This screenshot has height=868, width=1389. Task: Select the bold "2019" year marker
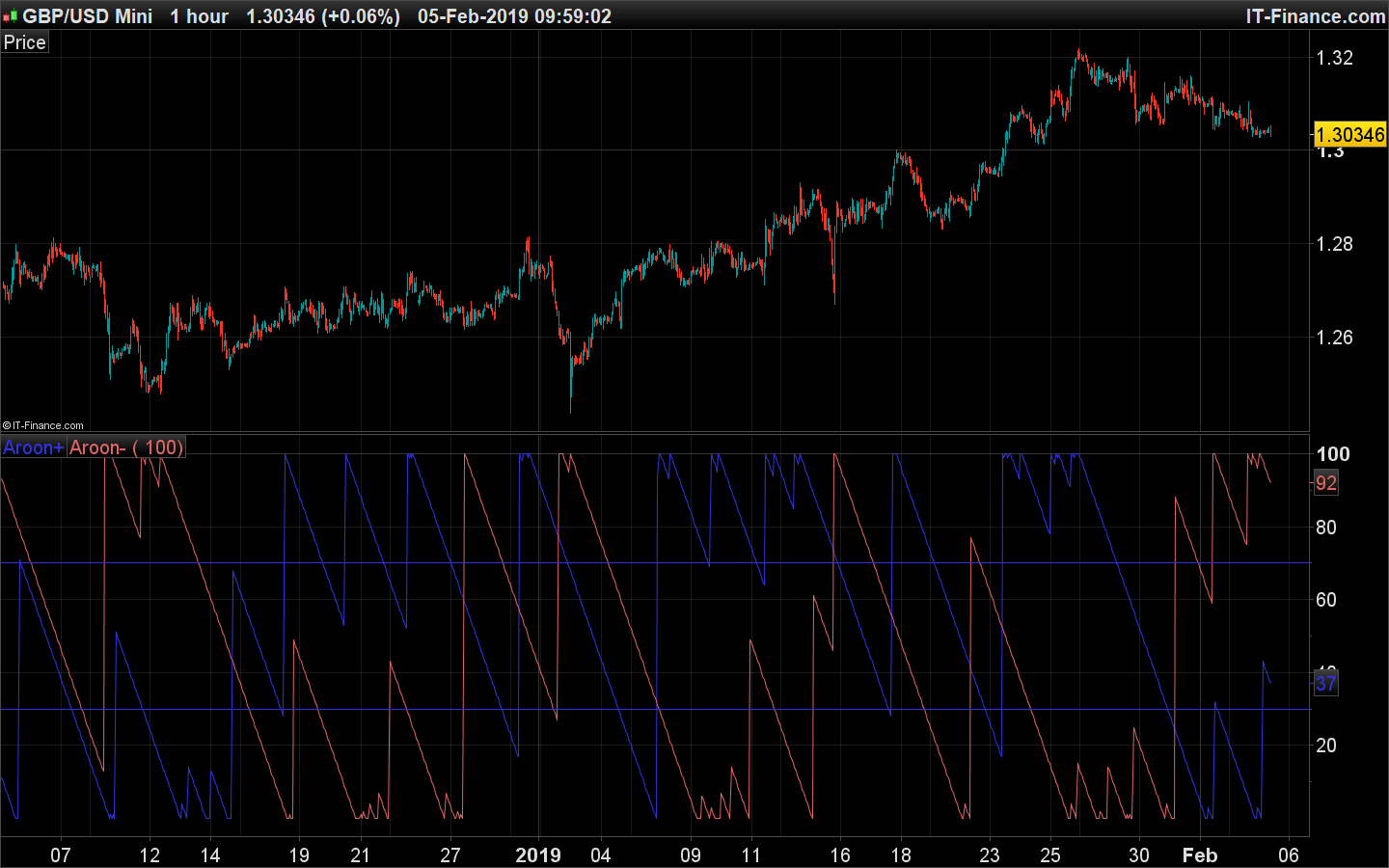(538, 855)
